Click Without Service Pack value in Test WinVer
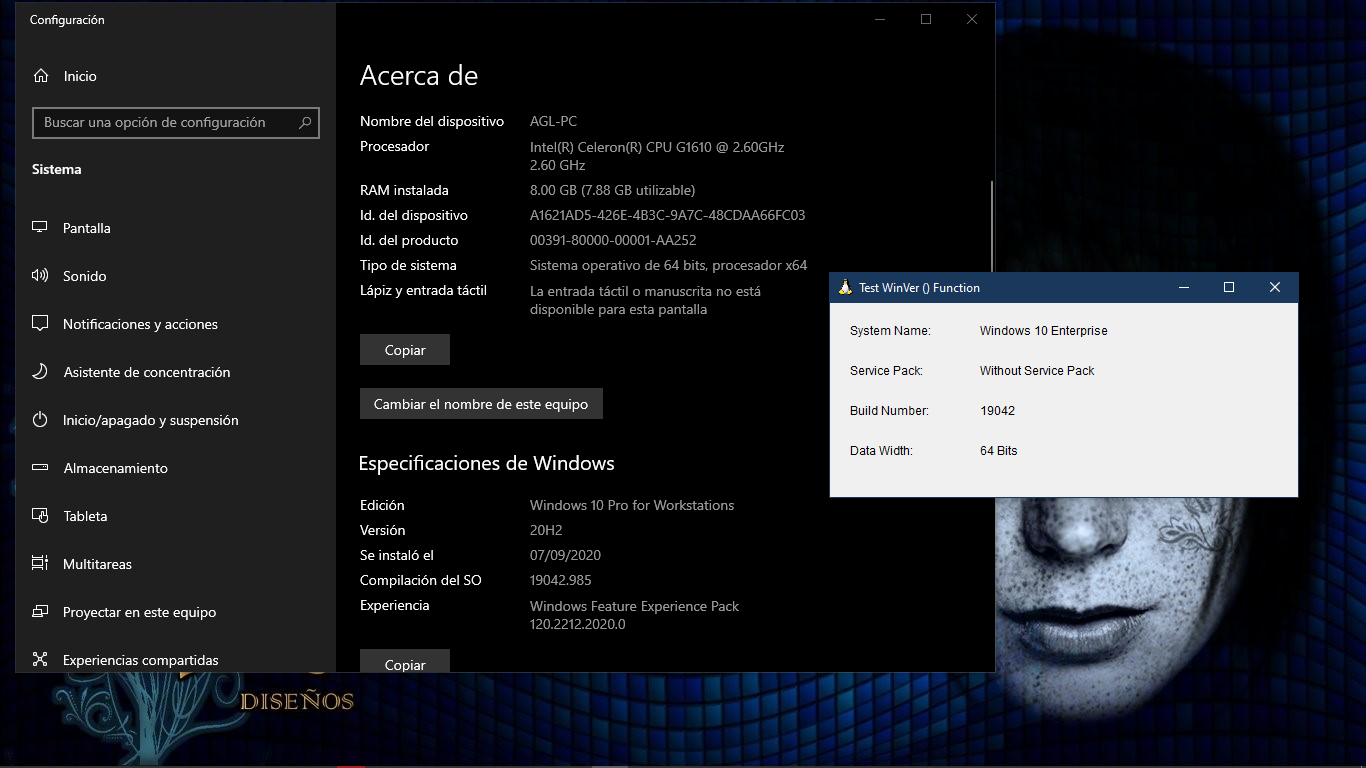This screenshot has width=1366, height=768. 1037,371
